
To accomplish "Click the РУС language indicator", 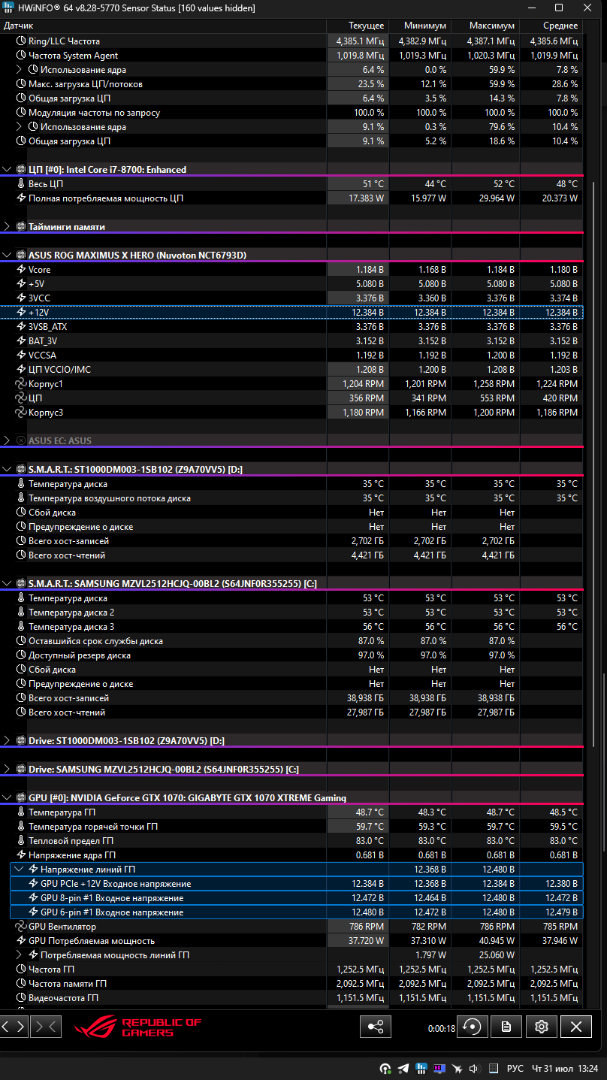I will coord(515,1068).
